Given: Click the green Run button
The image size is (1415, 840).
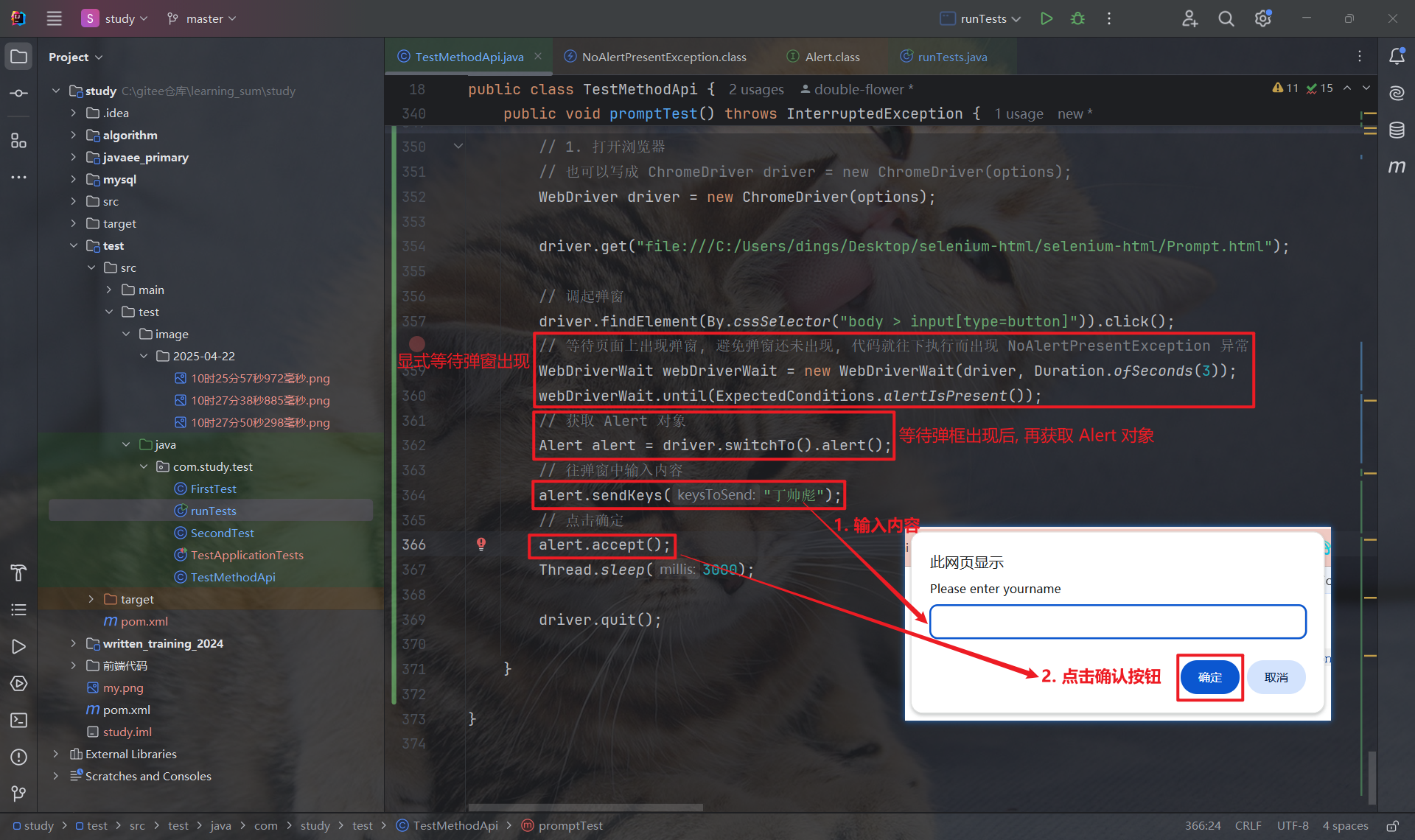Looking at the screenshot, I should 1046,18.
